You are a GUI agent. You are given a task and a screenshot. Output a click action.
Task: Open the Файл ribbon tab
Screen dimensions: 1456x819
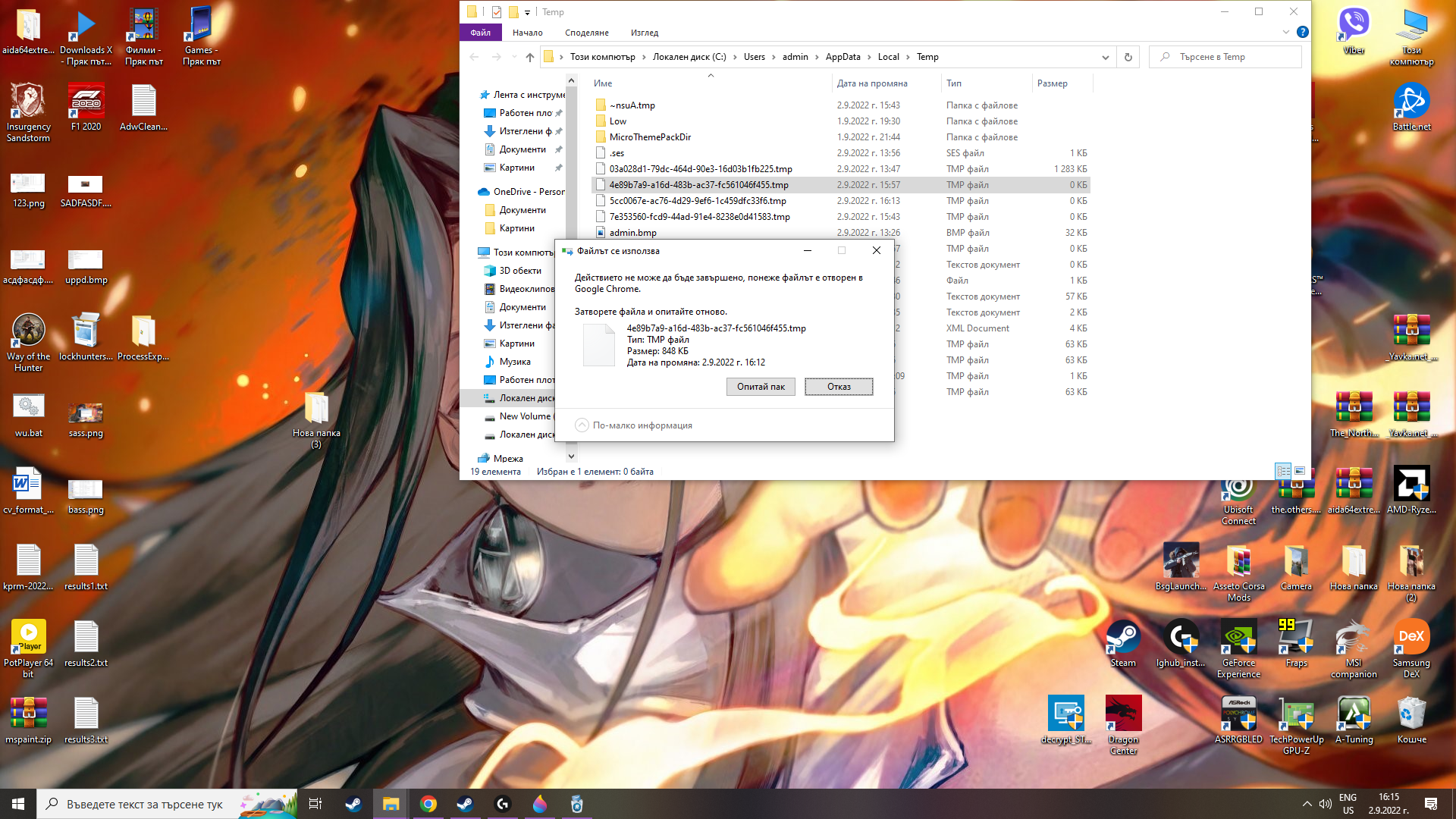pyautogui.click(x=480, y=33)
